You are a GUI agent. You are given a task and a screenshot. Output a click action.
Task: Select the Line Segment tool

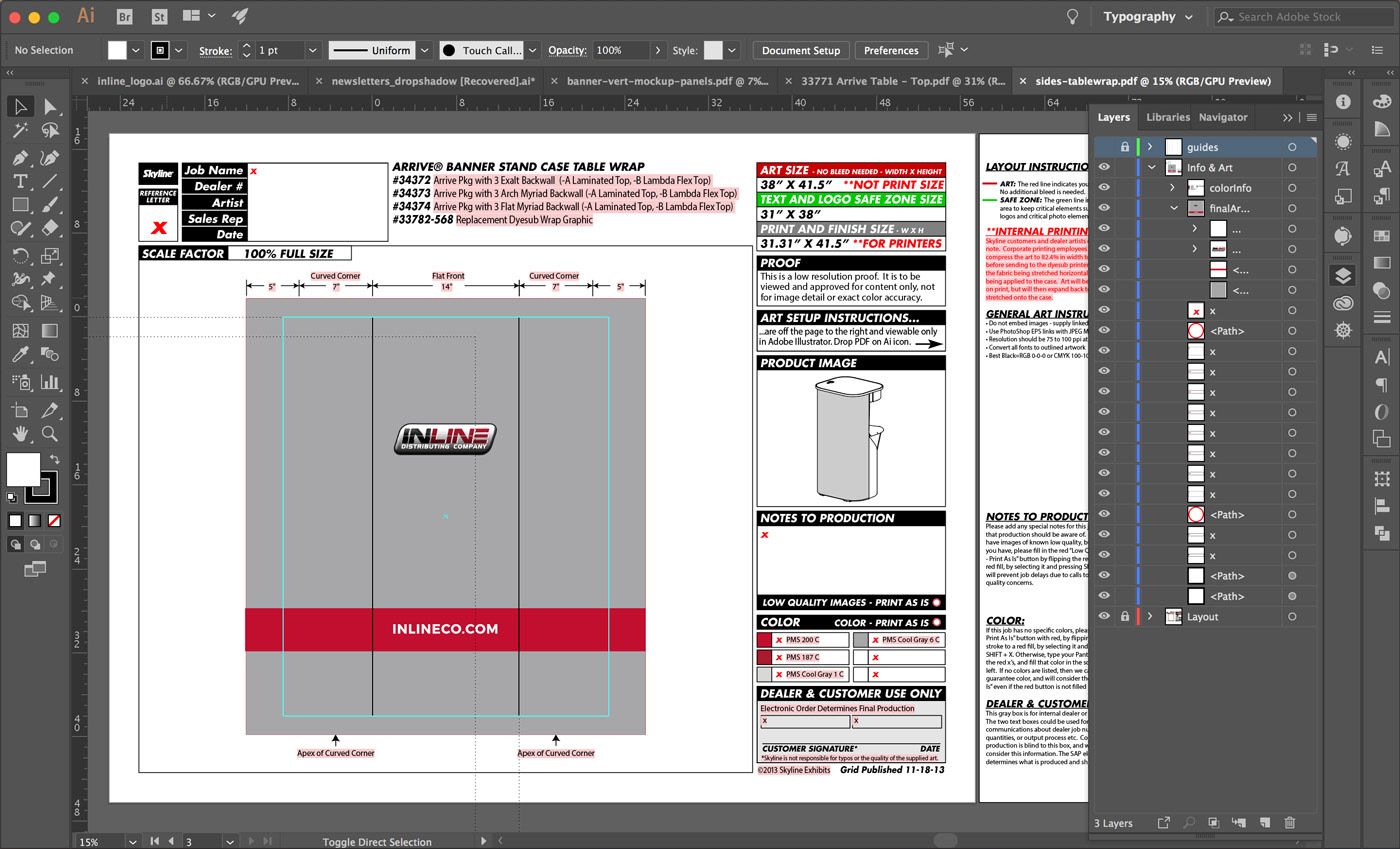[x=50, y=181]
